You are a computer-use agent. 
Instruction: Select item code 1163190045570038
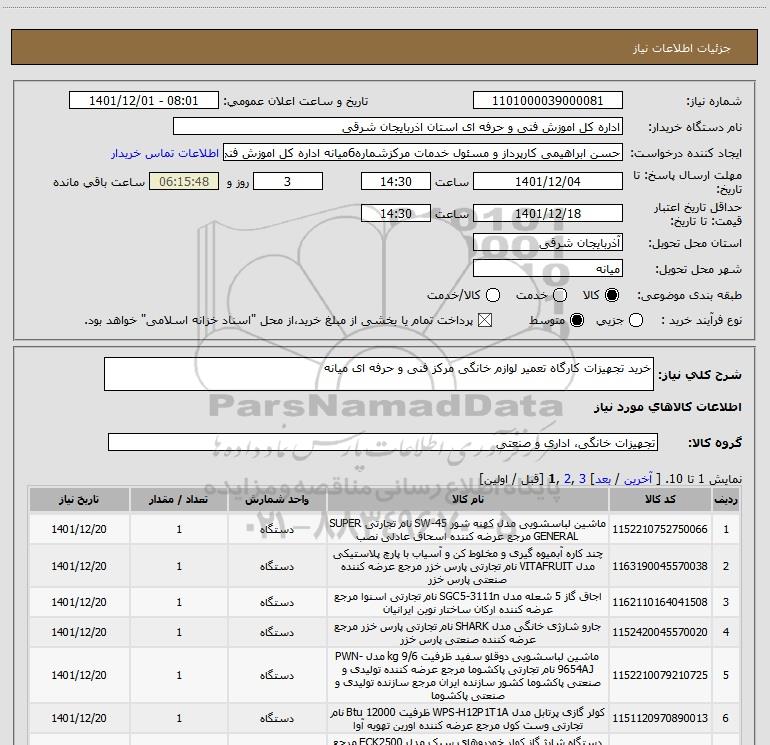660,566
